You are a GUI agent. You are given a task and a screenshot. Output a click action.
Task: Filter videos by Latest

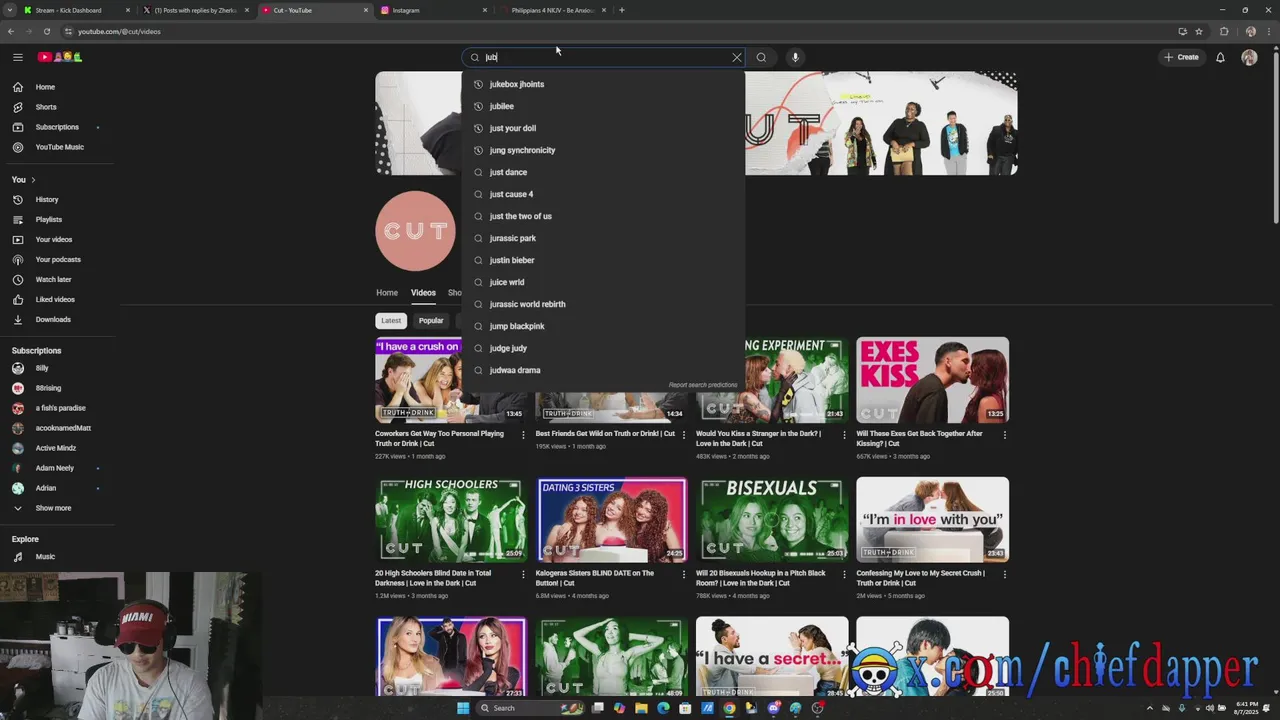point(391,321)
